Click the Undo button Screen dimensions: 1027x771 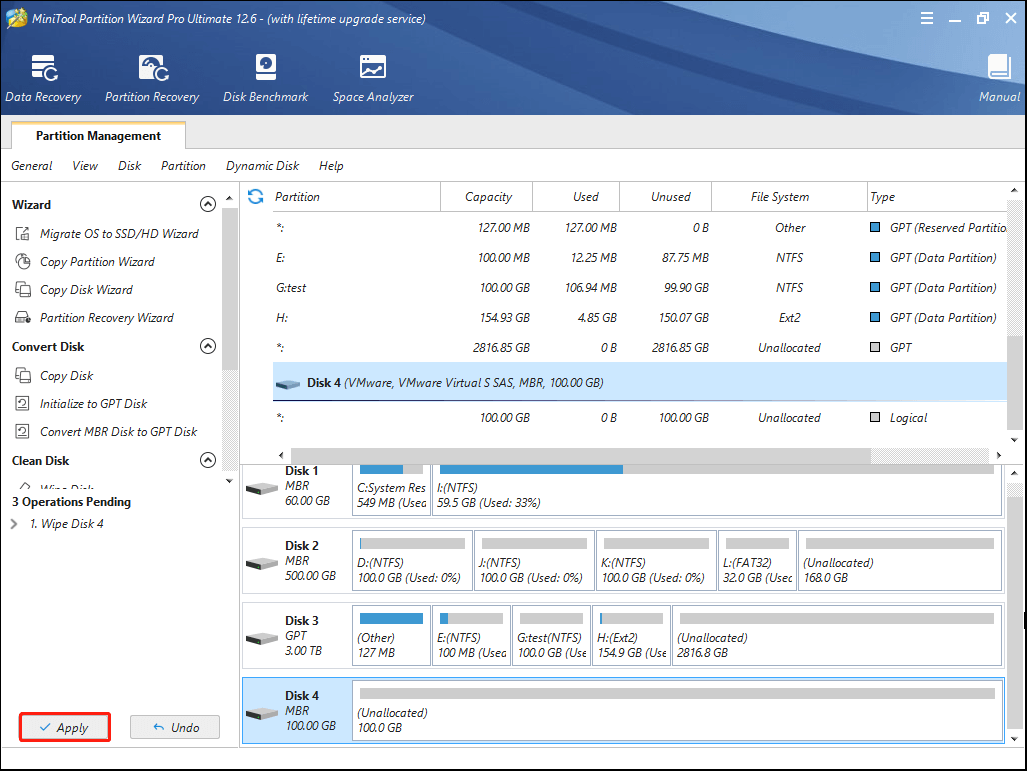point(175,727)
